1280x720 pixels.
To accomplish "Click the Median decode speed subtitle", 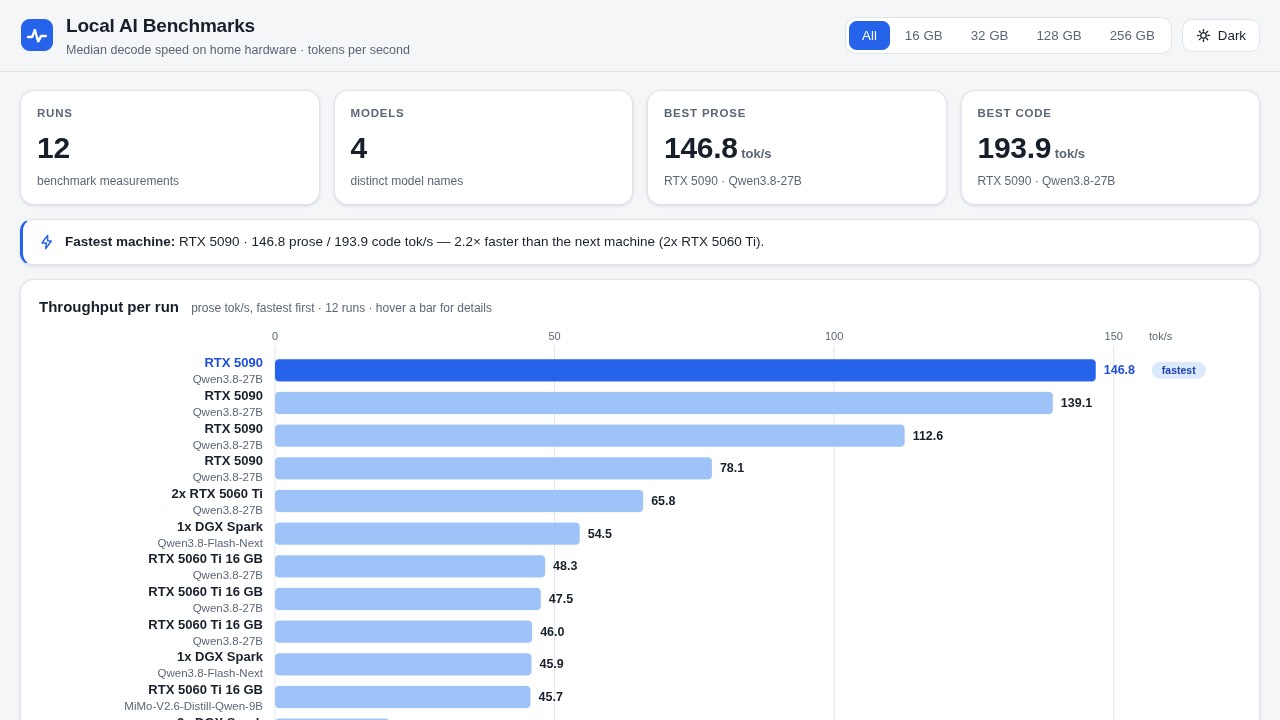I will [238, 50].
